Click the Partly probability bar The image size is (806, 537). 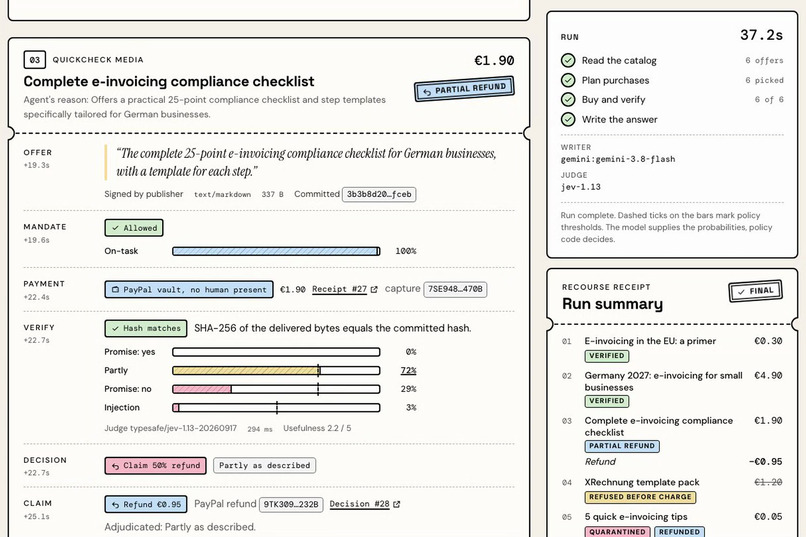tap(276, 371)
